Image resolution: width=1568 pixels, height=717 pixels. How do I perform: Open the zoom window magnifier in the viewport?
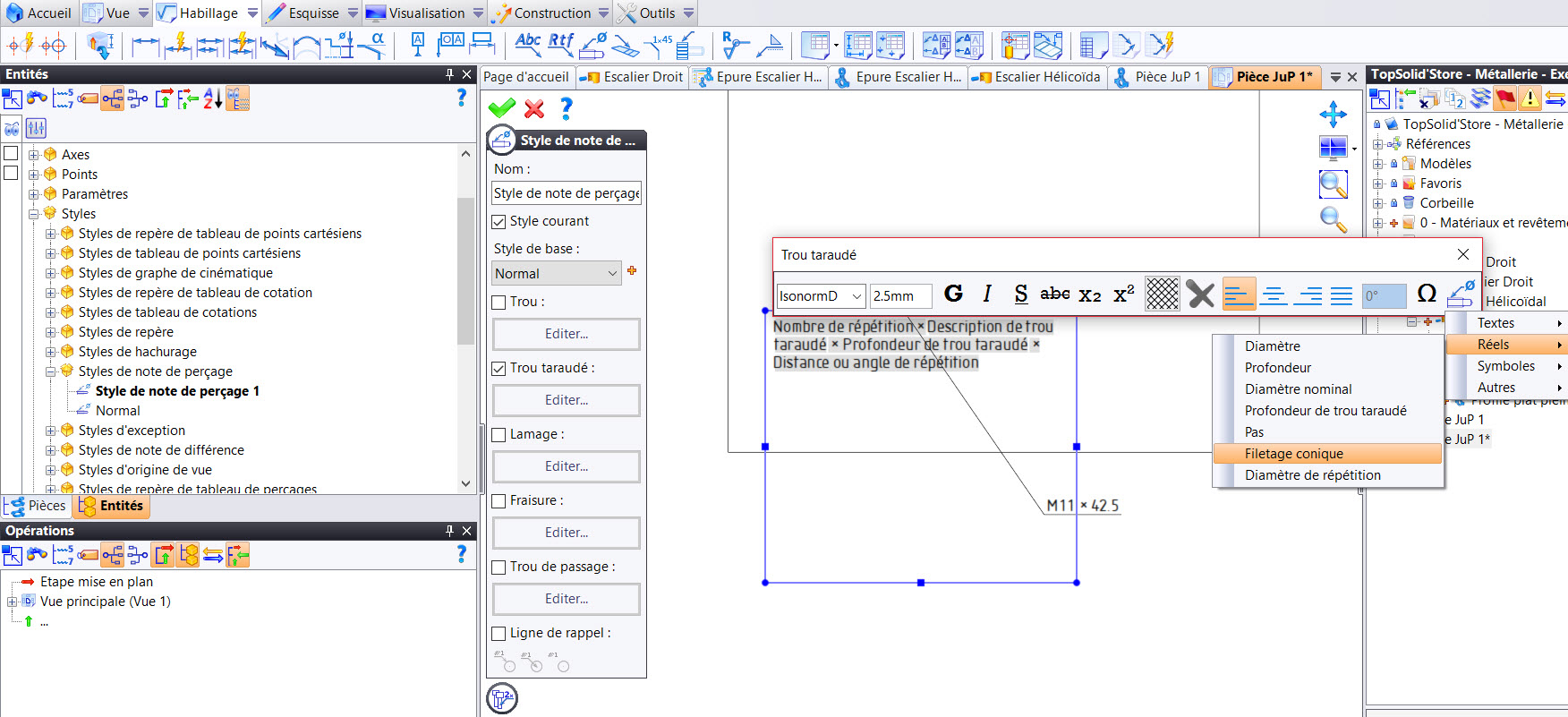click(x=1334, y=184)
